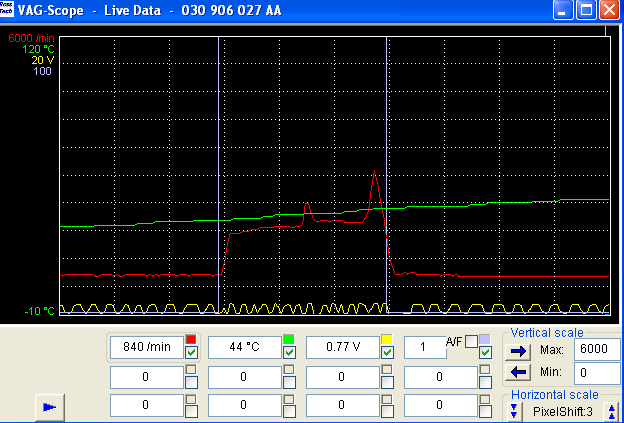The width and height of the screenshot is (624, 423).
Task: Click the yellow 20 V axis label
Action: [43, 60]
